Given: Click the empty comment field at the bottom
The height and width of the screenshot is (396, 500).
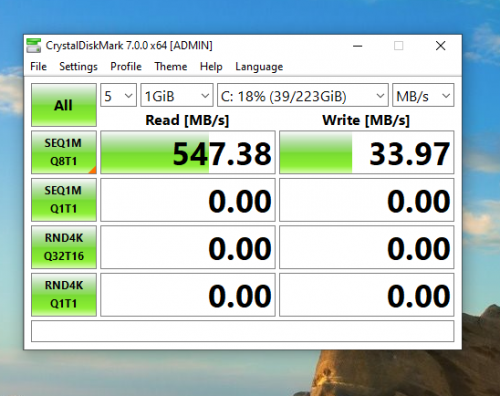Looking at the screenshot, I should [243, 331].
